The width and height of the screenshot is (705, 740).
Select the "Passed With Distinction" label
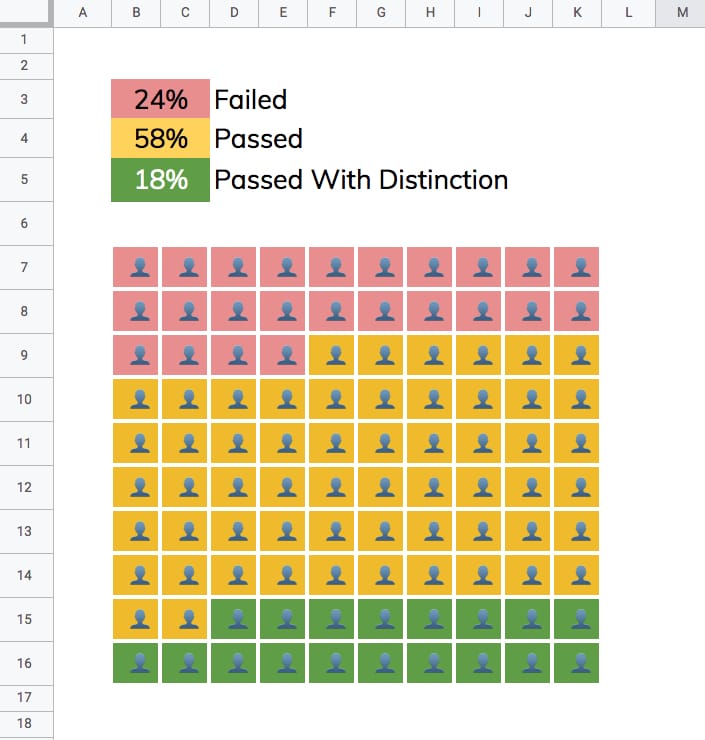361,180
